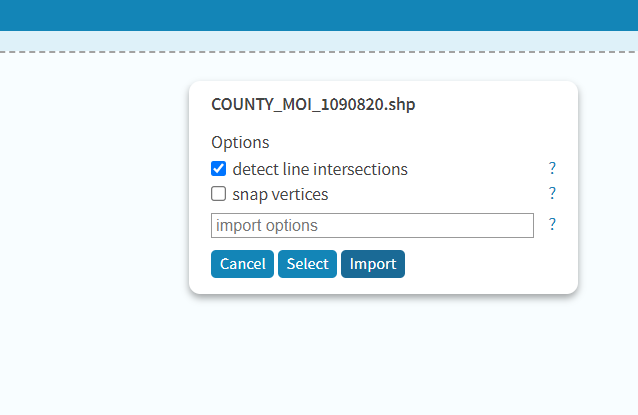Click the dark blue header bar

(x=319, y=15)
